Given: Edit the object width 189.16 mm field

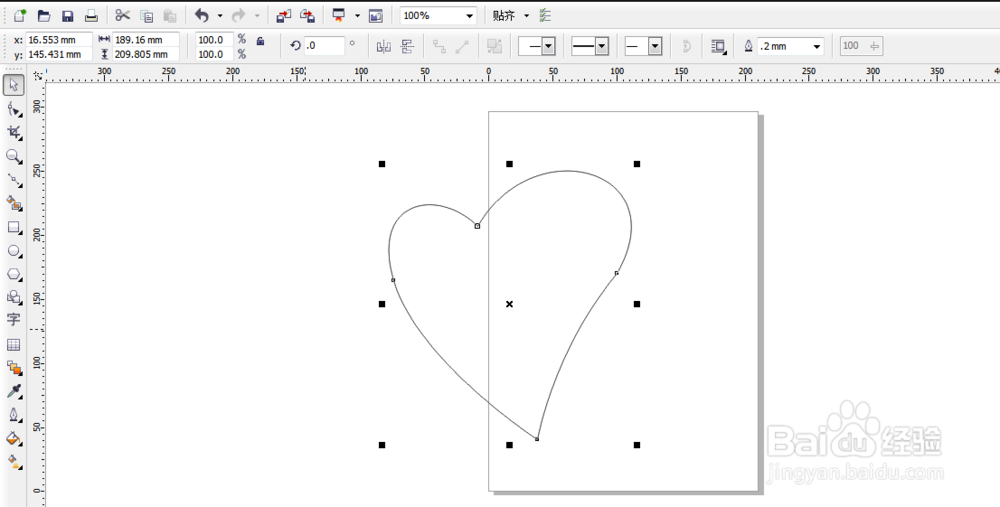Looking at the screenshot, I should 145,40.
